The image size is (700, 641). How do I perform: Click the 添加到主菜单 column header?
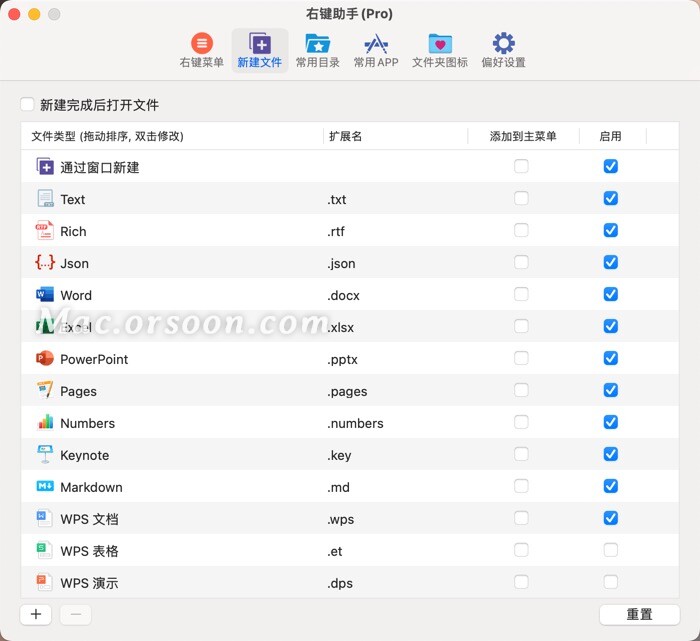coord(523,136)
